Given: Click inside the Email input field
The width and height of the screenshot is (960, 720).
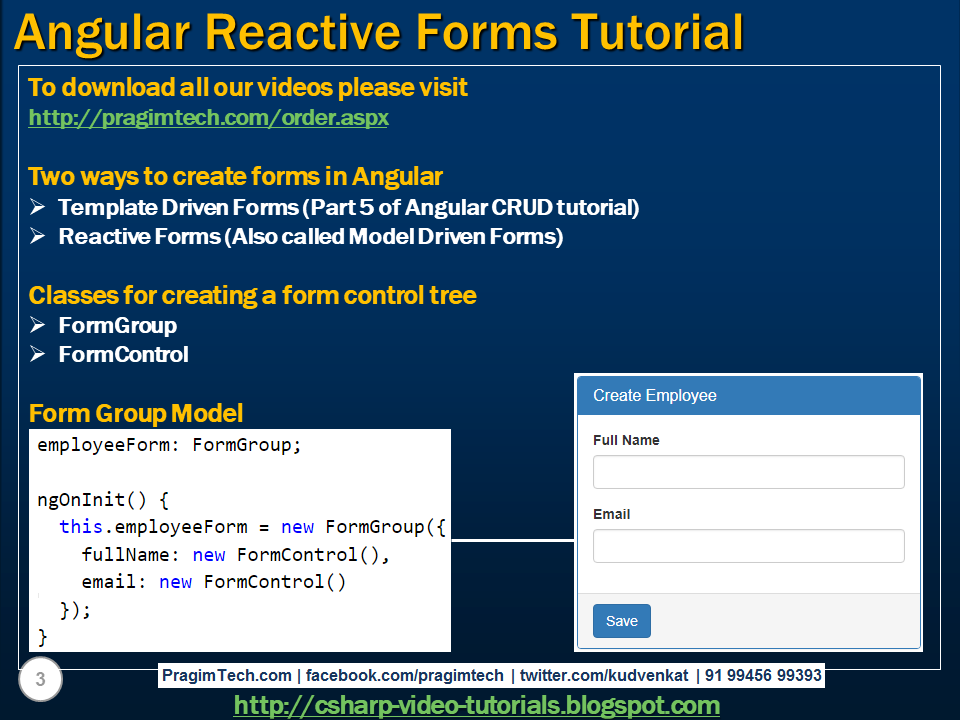Looking at the screenshot, I should point(748,546).
